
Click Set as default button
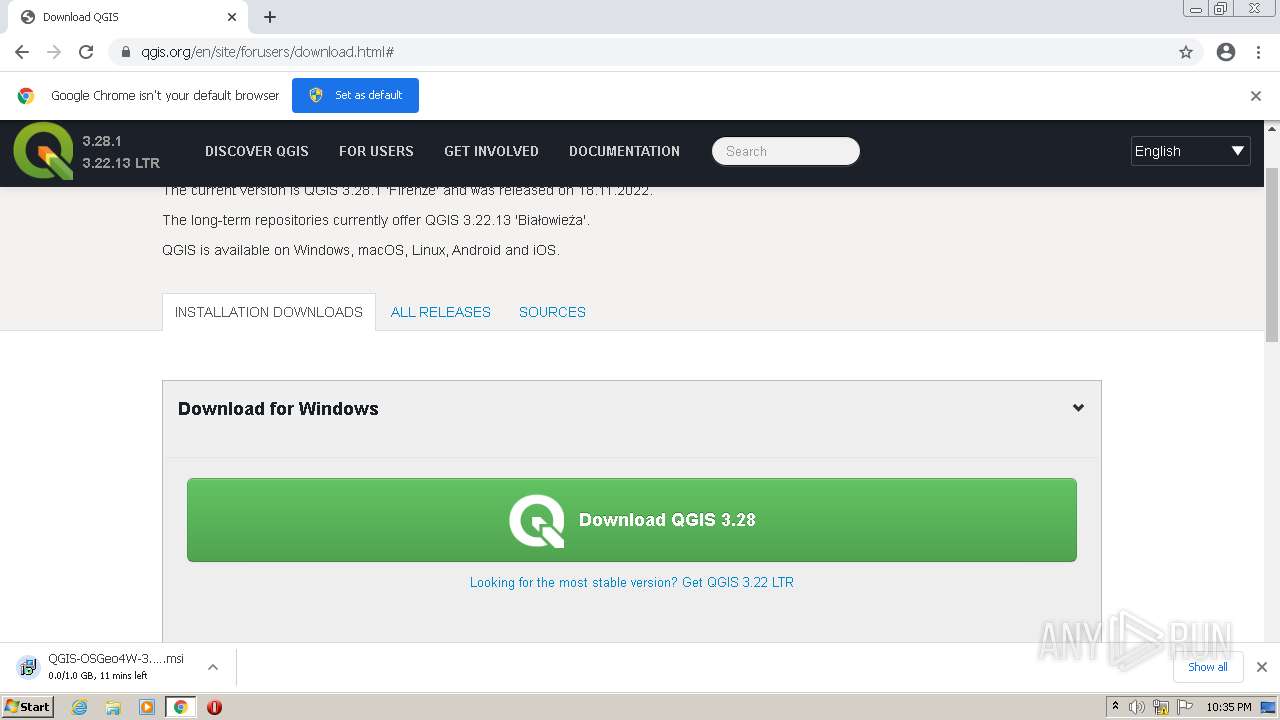(x=355, y=95)
